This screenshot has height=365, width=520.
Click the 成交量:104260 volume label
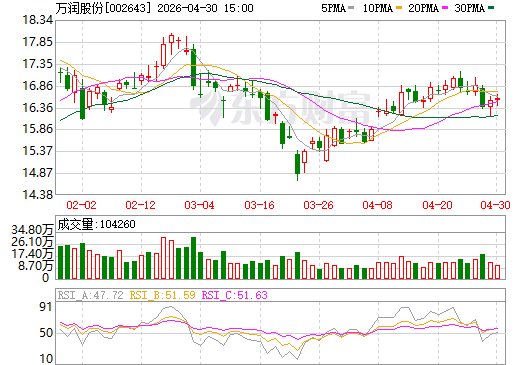coord(96,224)
